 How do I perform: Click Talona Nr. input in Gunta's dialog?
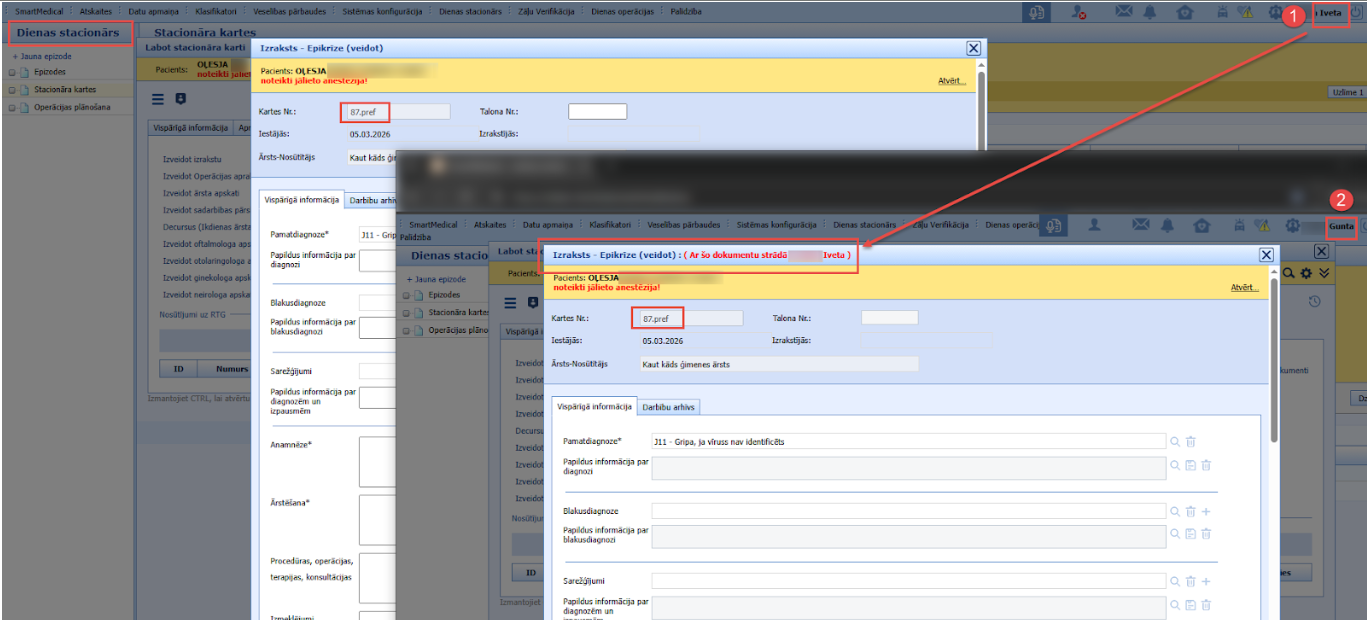point(889,317)
